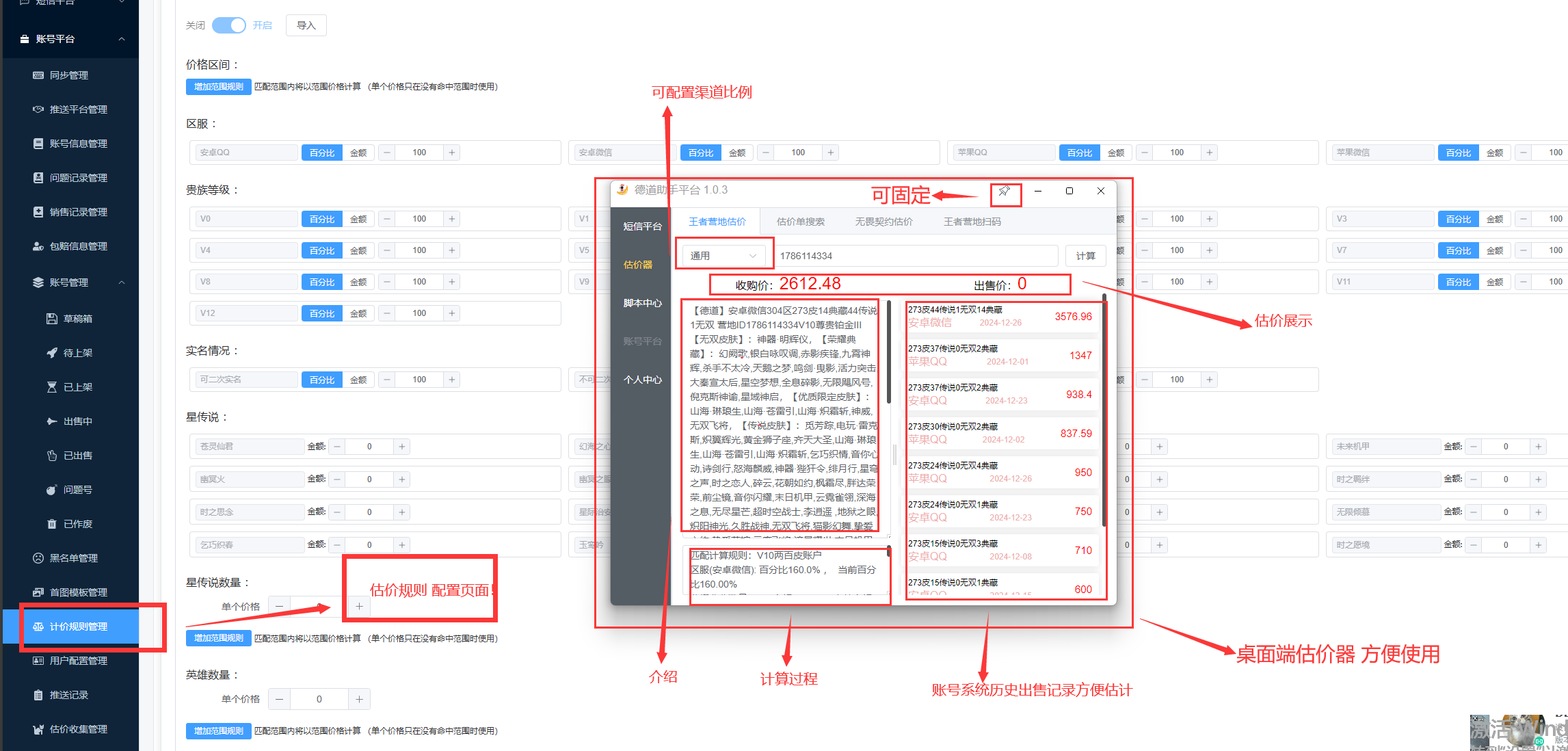The width and height of the screenshot is (1568, 751).
Task: Open 已上架 via its hourglass icon
Action: tap(52, 387)
